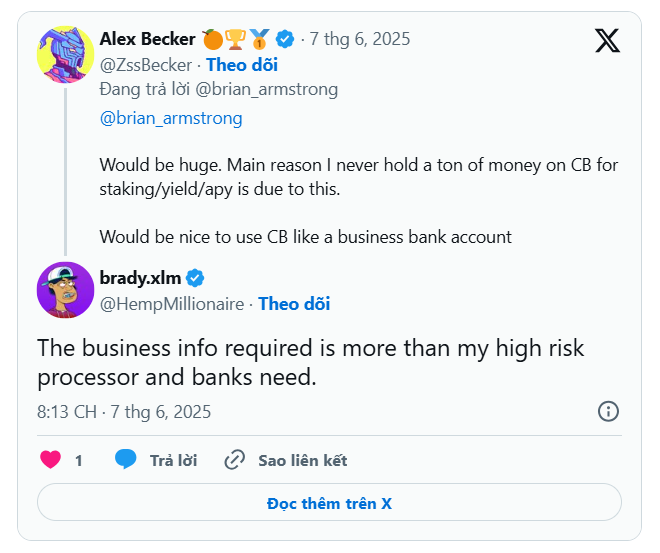The image size is (660, 553).
Task: Click the blue @brian_armstrong mention
Action: (x=171, y=118)
